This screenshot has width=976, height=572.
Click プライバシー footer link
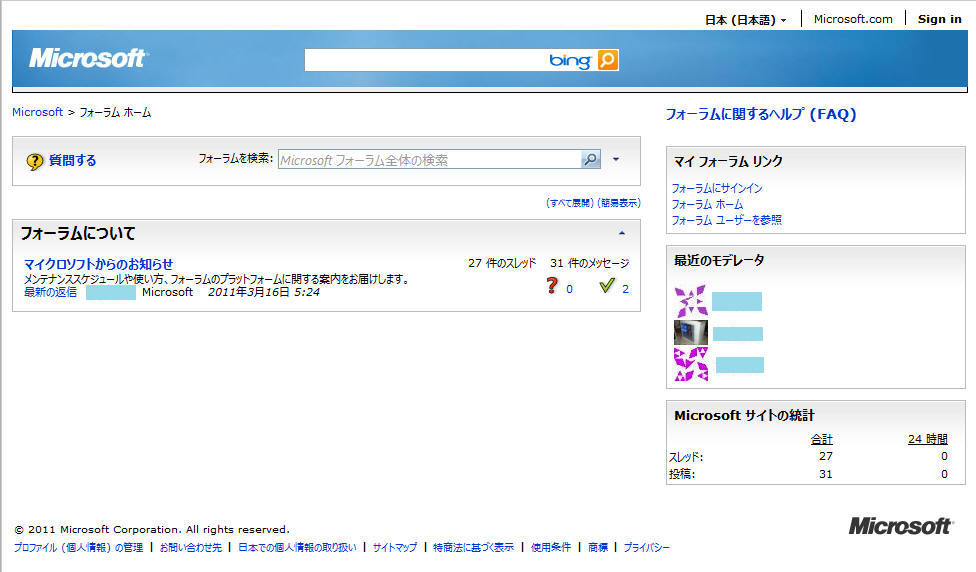coord(647,547)
